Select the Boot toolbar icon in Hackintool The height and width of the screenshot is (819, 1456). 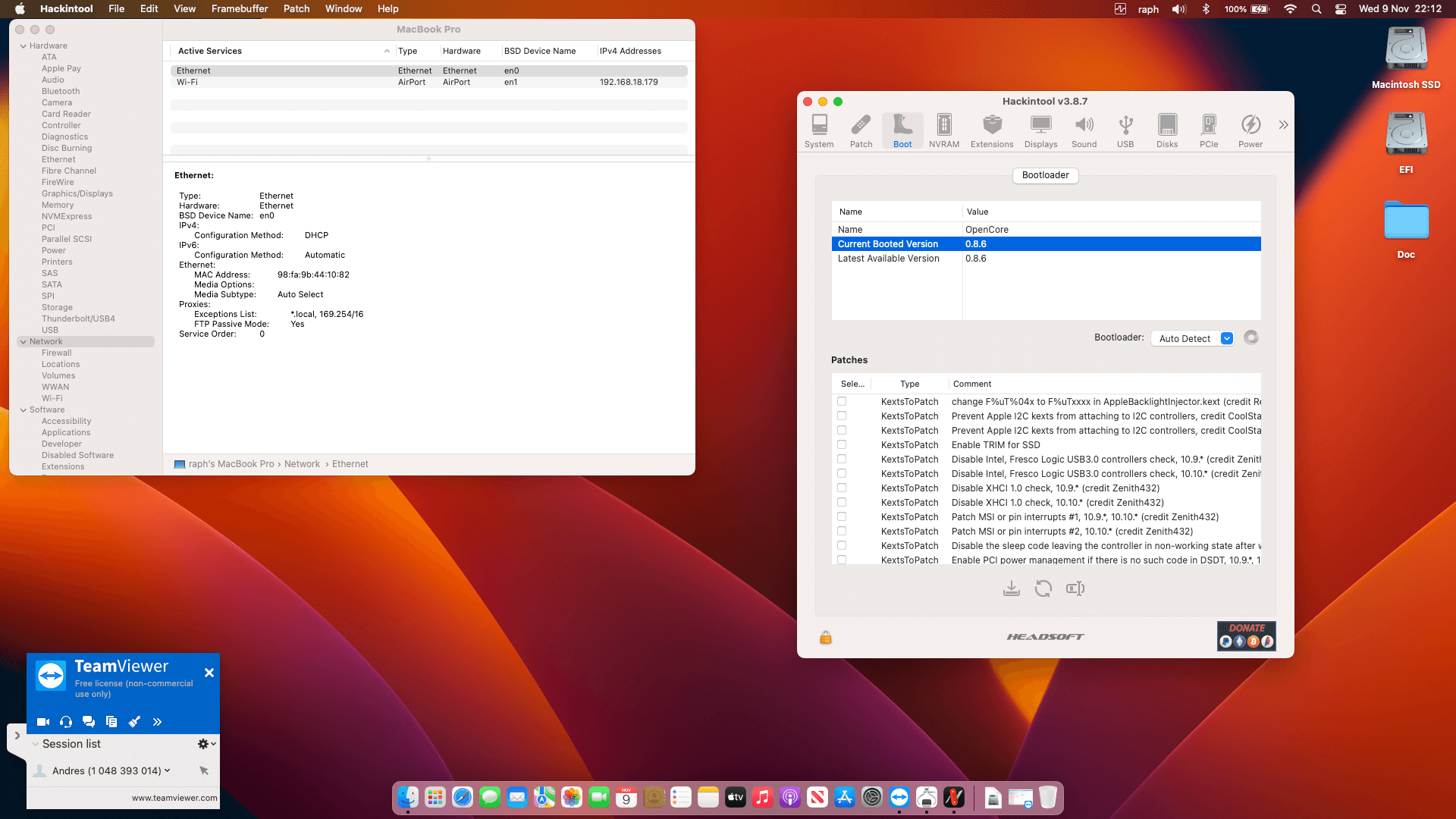902,130
